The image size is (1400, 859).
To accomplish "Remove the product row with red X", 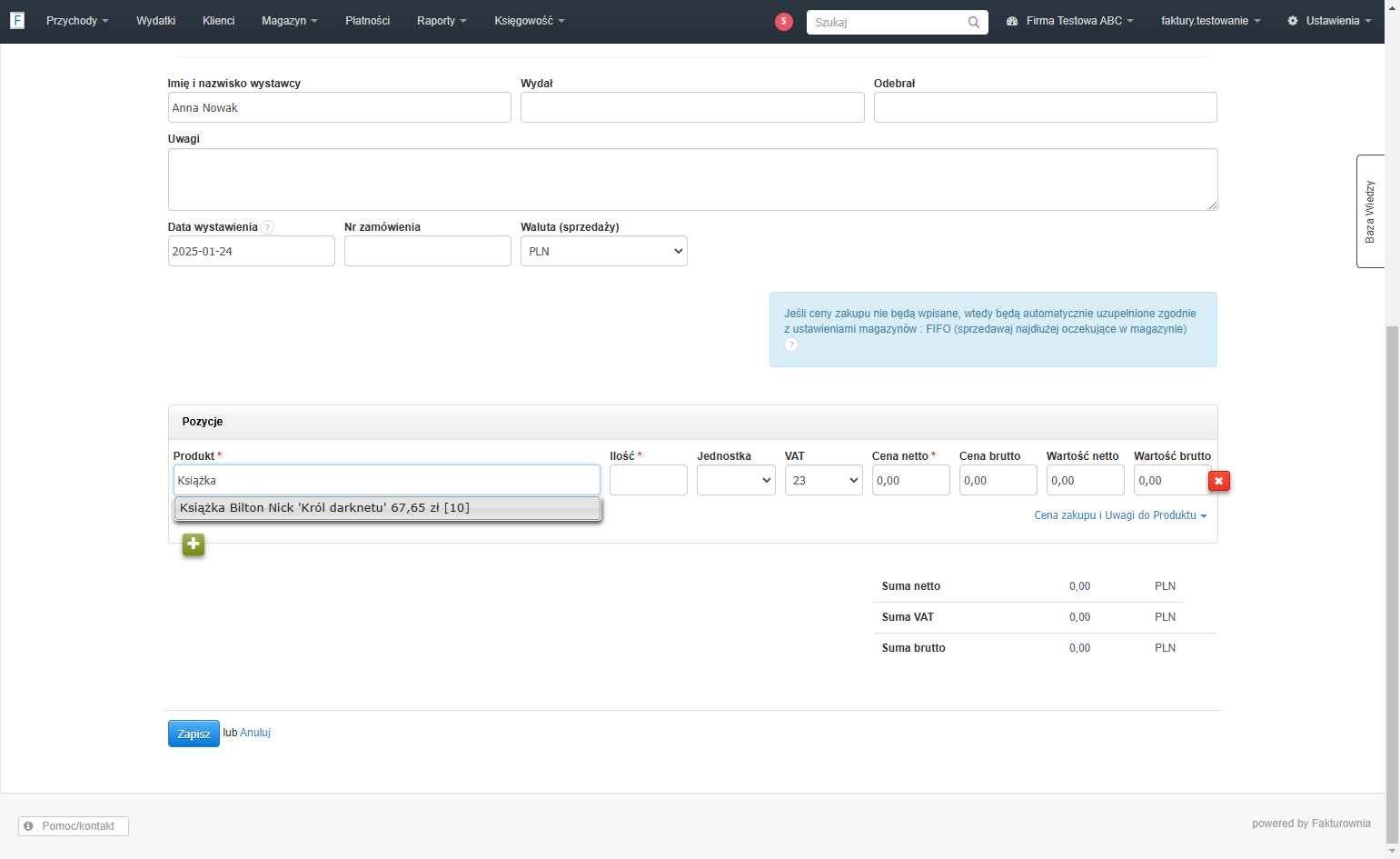I will pyautogui.click(x=1219, y=481).
